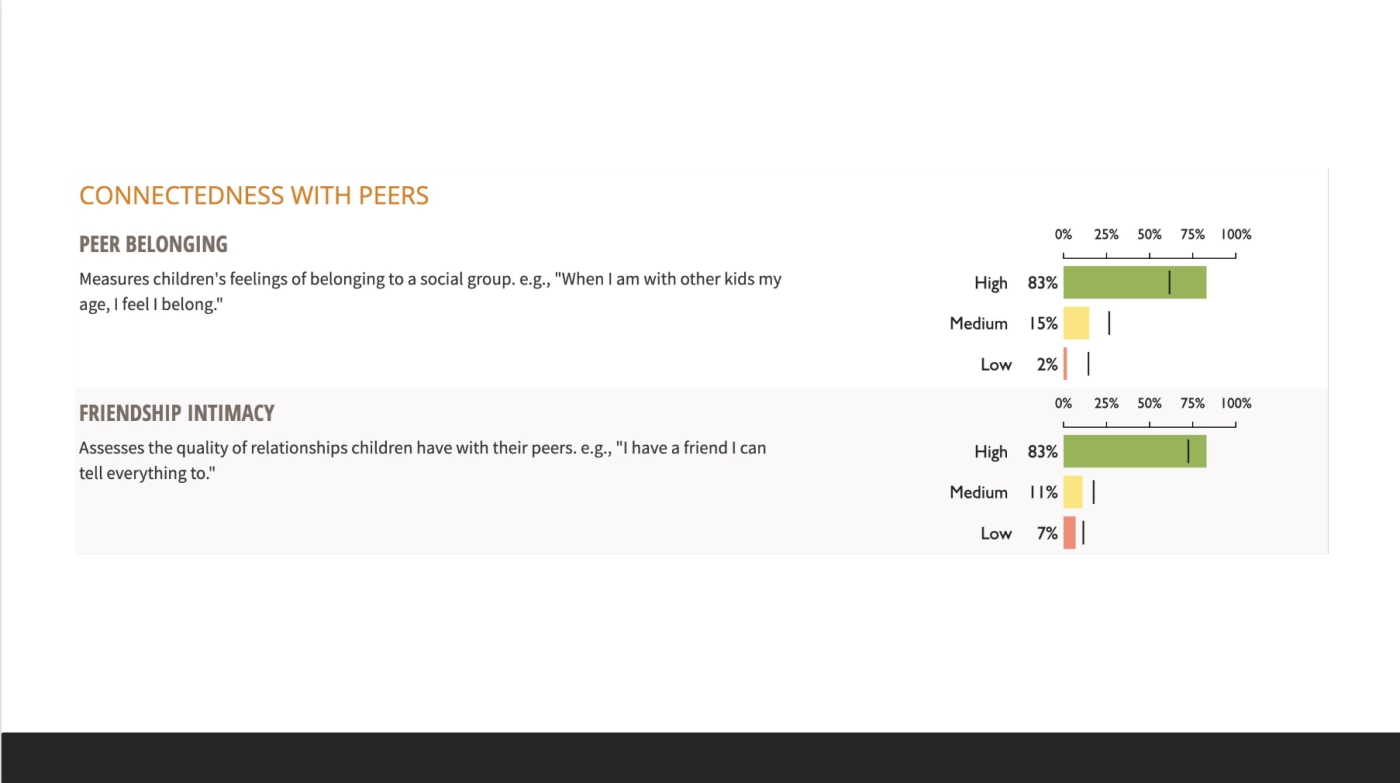Image resolution: width=1400 pixels, height=783 pixels.
Task: Click the red Low bar for Peer Belonging
Action: point(1065,364)
